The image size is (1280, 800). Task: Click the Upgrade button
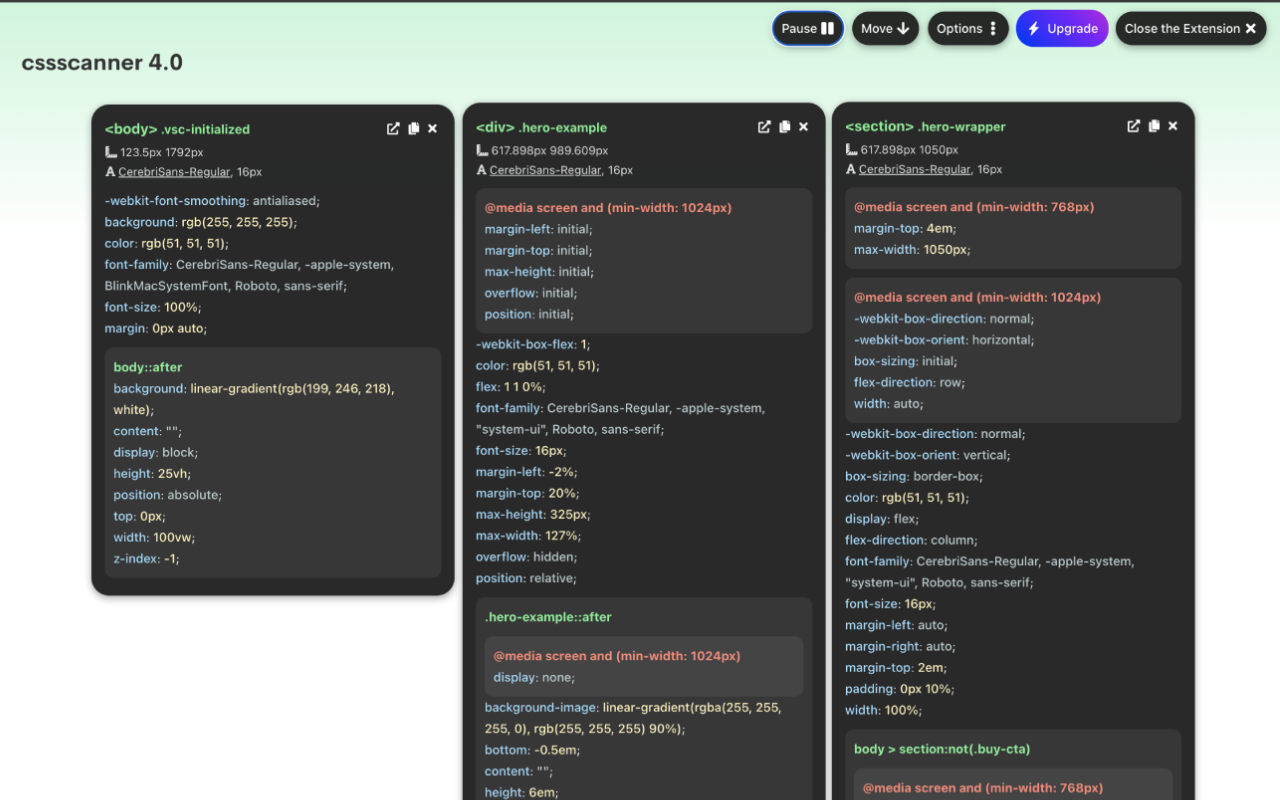(1062, 28)
